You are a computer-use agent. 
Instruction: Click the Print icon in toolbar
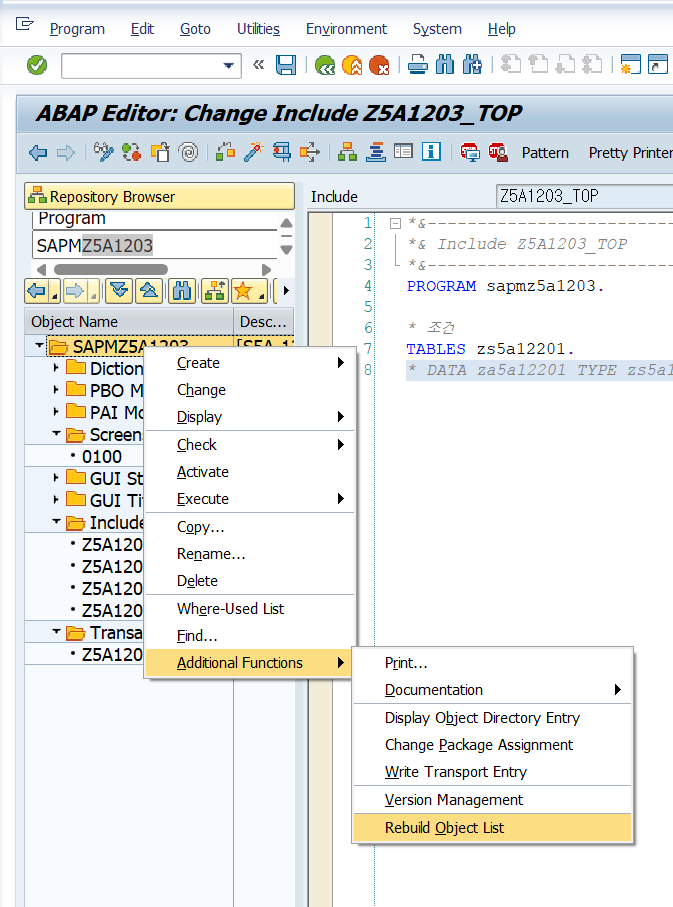418,65
